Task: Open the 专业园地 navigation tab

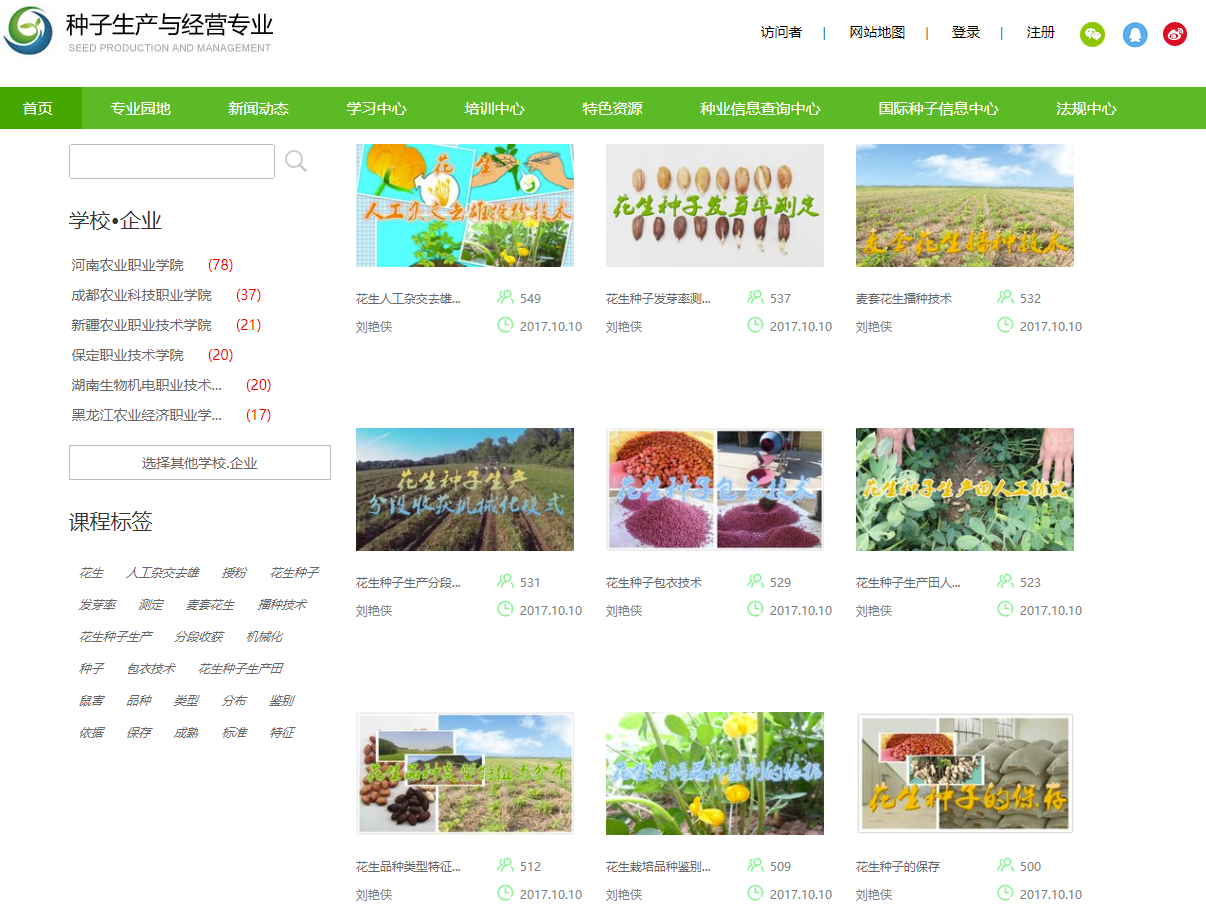Action: click(x=140, y=108)
